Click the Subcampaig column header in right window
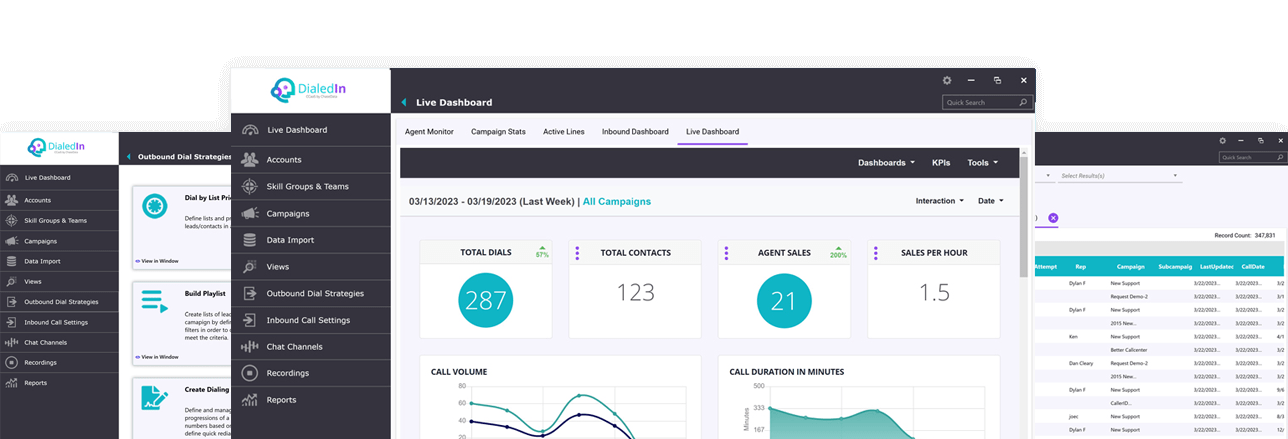 pyautogui.click(x=1174, y=267)
